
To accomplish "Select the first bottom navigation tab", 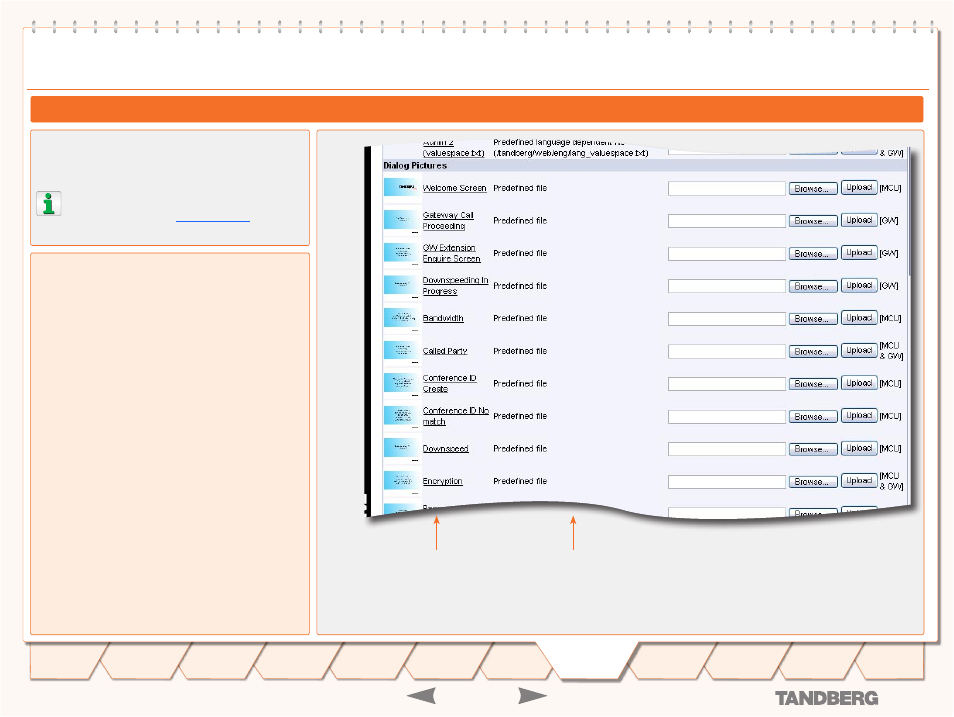I will (x=64, y=662).
